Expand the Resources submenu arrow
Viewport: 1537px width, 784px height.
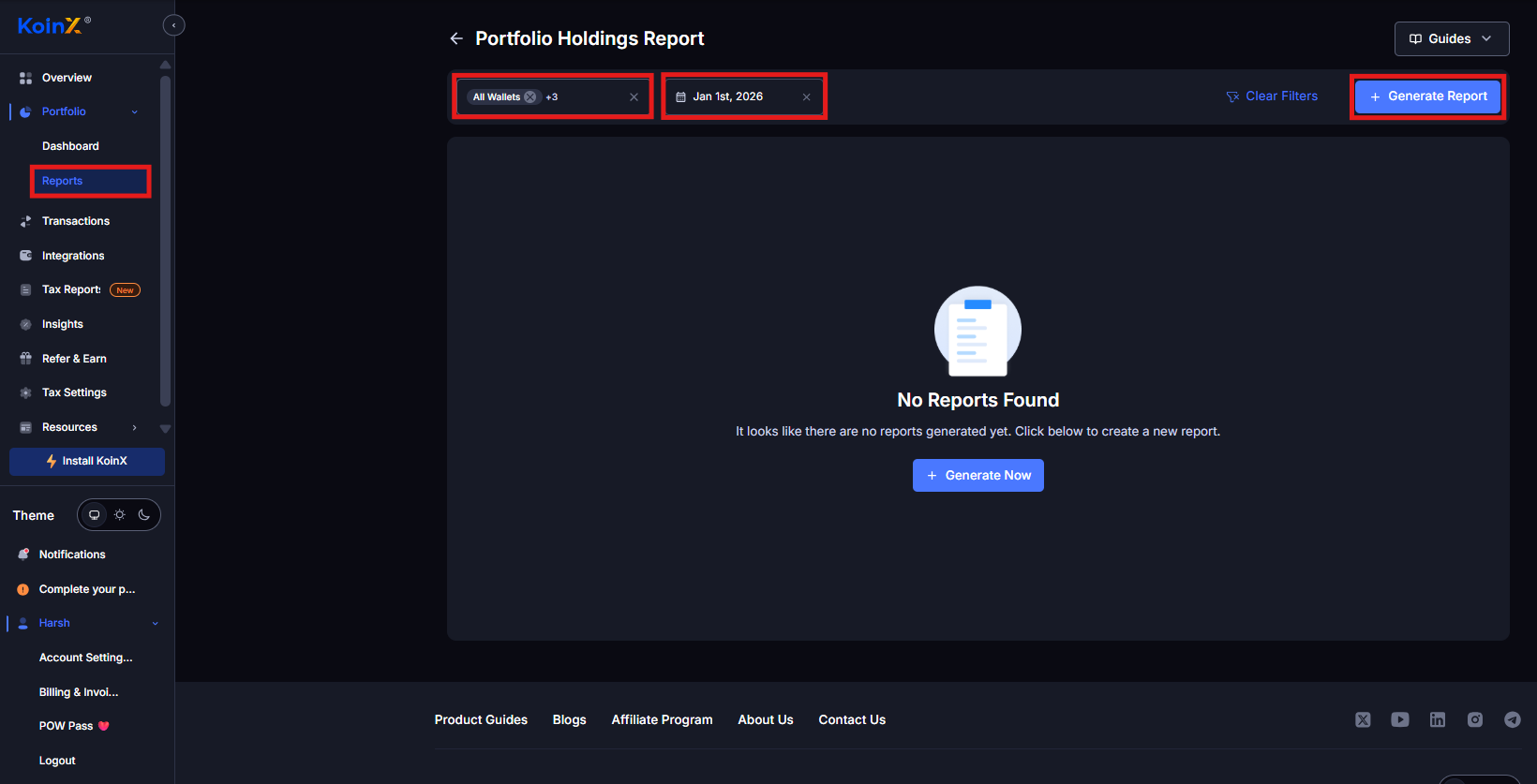tap(135, 427)
